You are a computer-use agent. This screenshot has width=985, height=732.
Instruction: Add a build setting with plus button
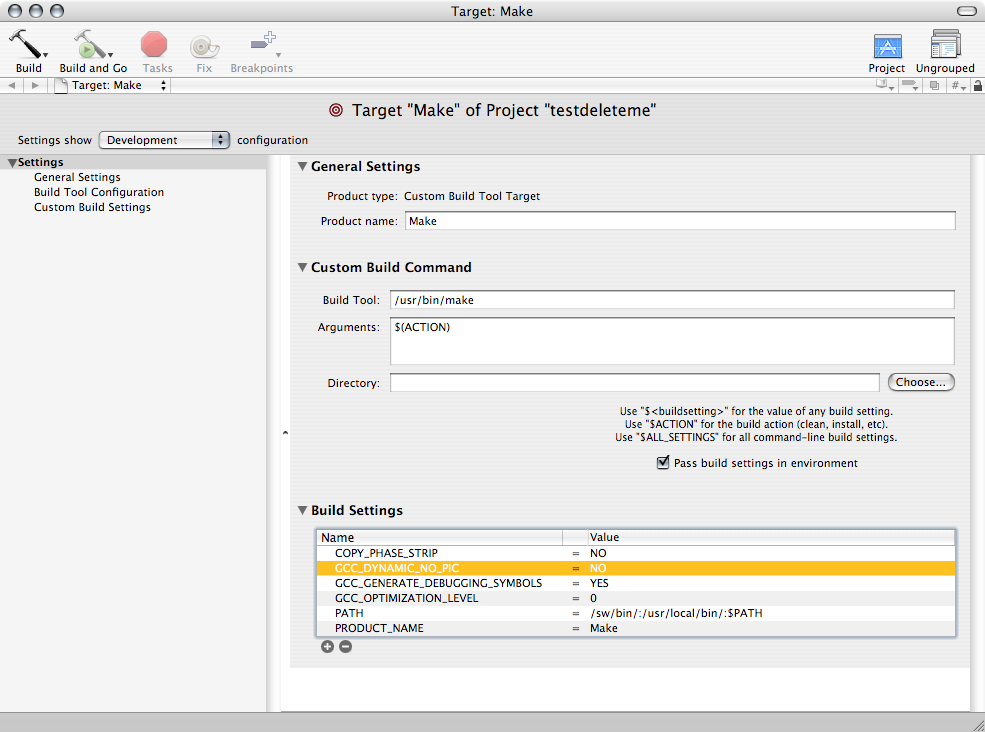click(327, 647)
